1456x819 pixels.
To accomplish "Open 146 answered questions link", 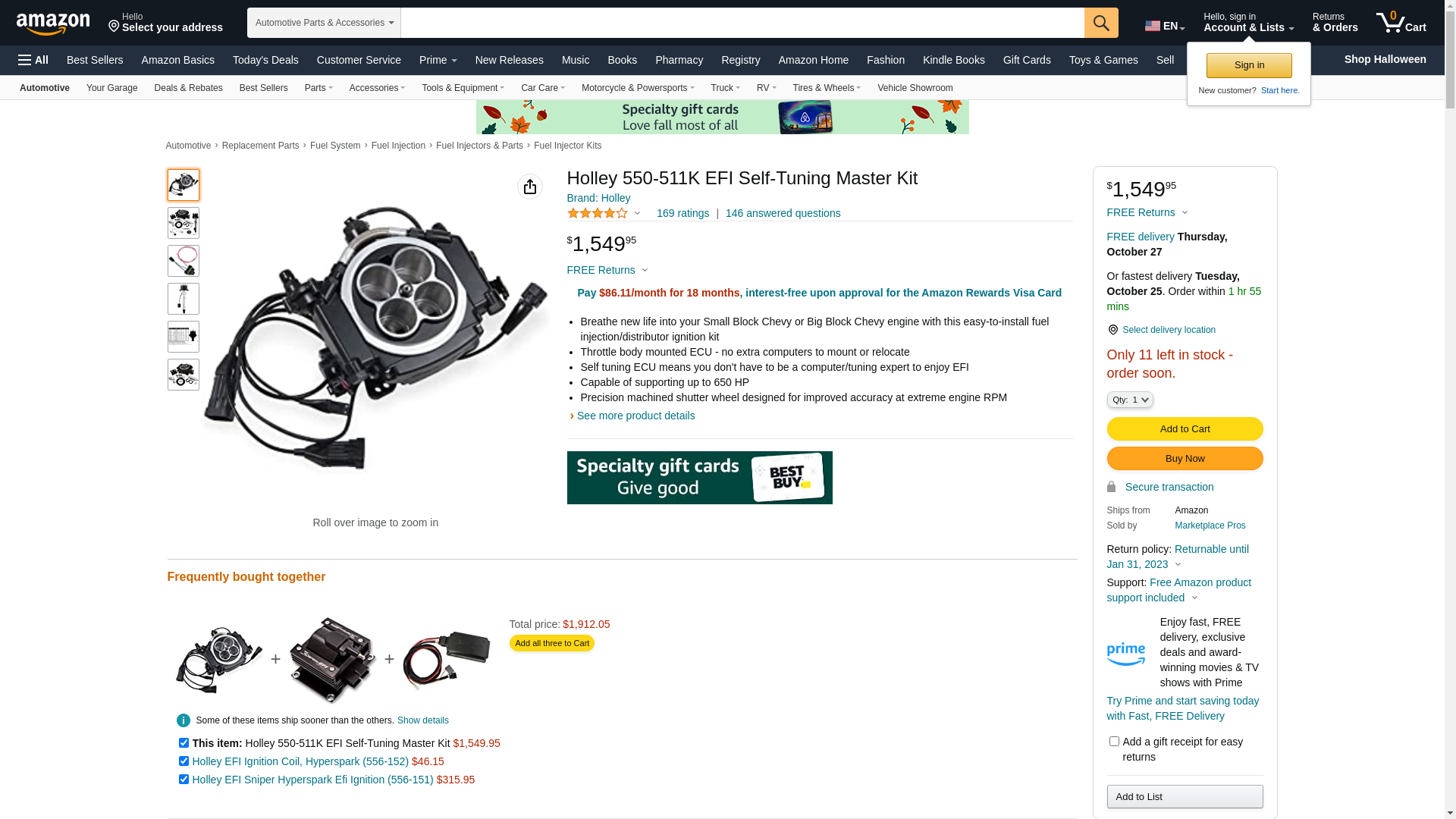I will click(783, 213).
